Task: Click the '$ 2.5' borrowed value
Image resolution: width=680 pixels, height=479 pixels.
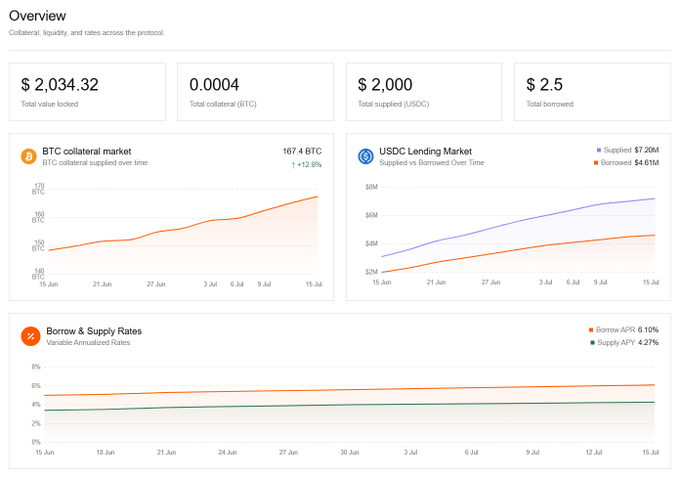Action: pyautogui.click(x=544, y=85)
